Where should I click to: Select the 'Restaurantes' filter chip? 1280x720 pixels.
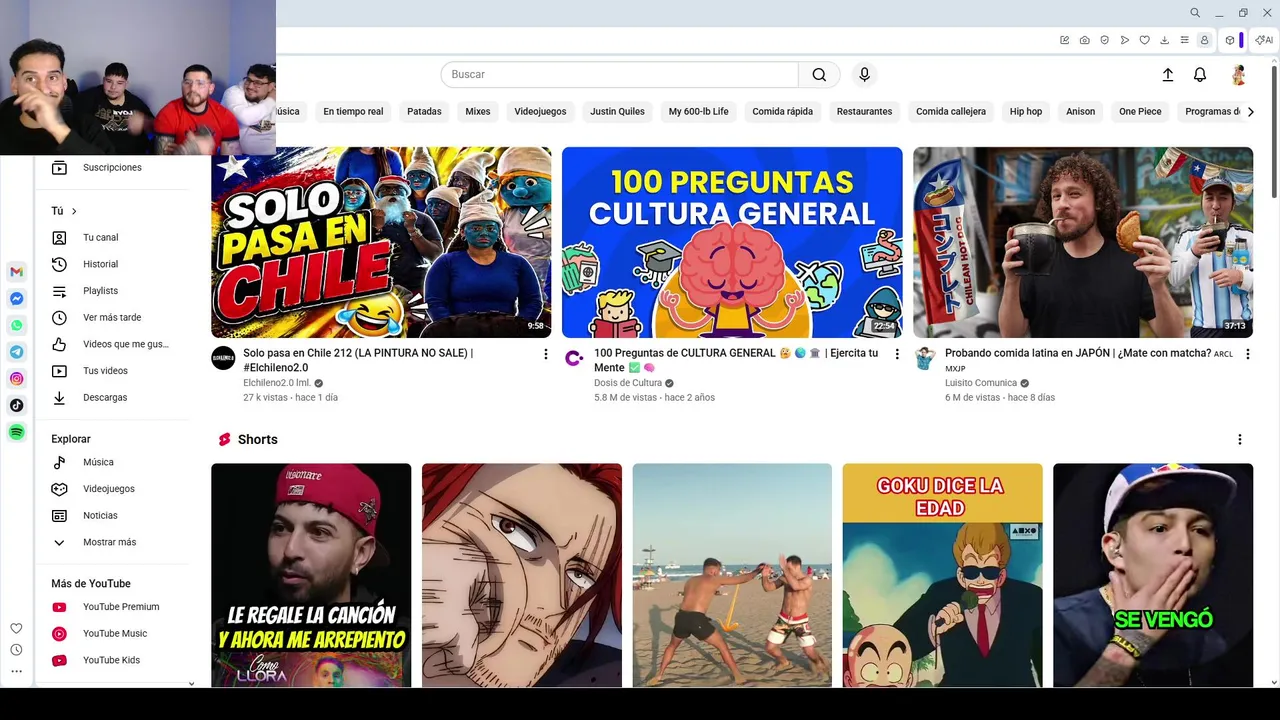pyautogui.click(x=864, y=111)
